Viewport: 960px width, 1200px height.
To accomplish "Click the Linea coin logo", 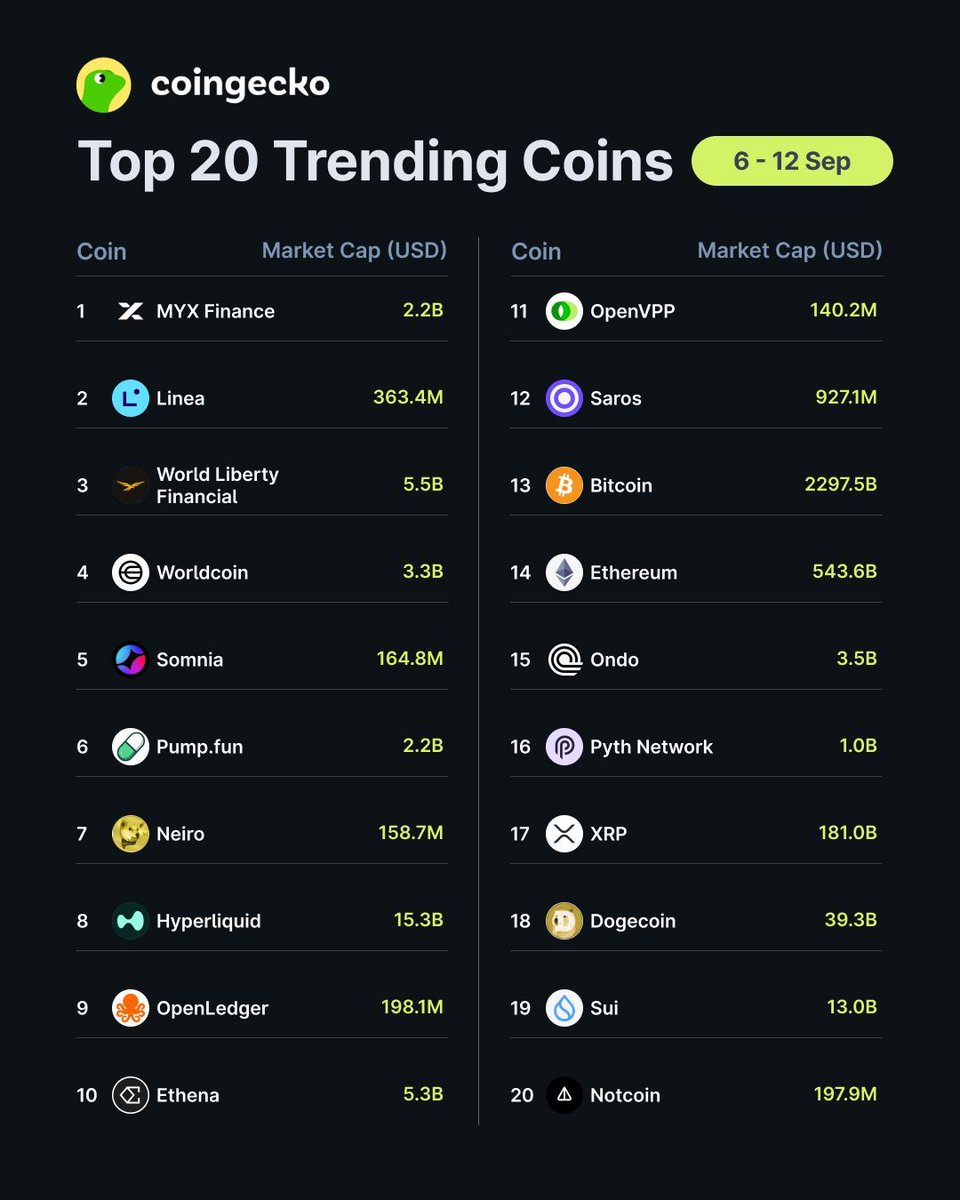I will tap(130, 398).
